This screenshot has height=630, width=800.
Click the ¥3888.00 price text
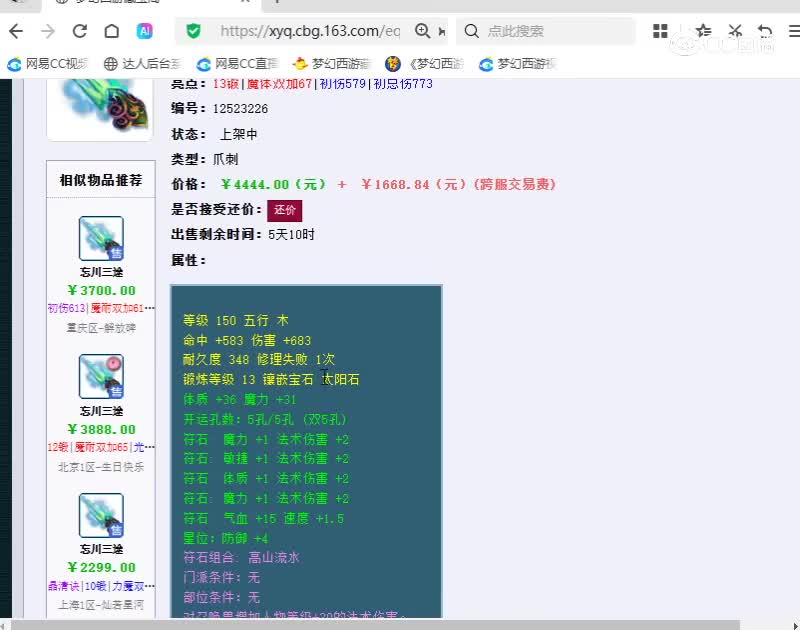[x=101, y=430]
